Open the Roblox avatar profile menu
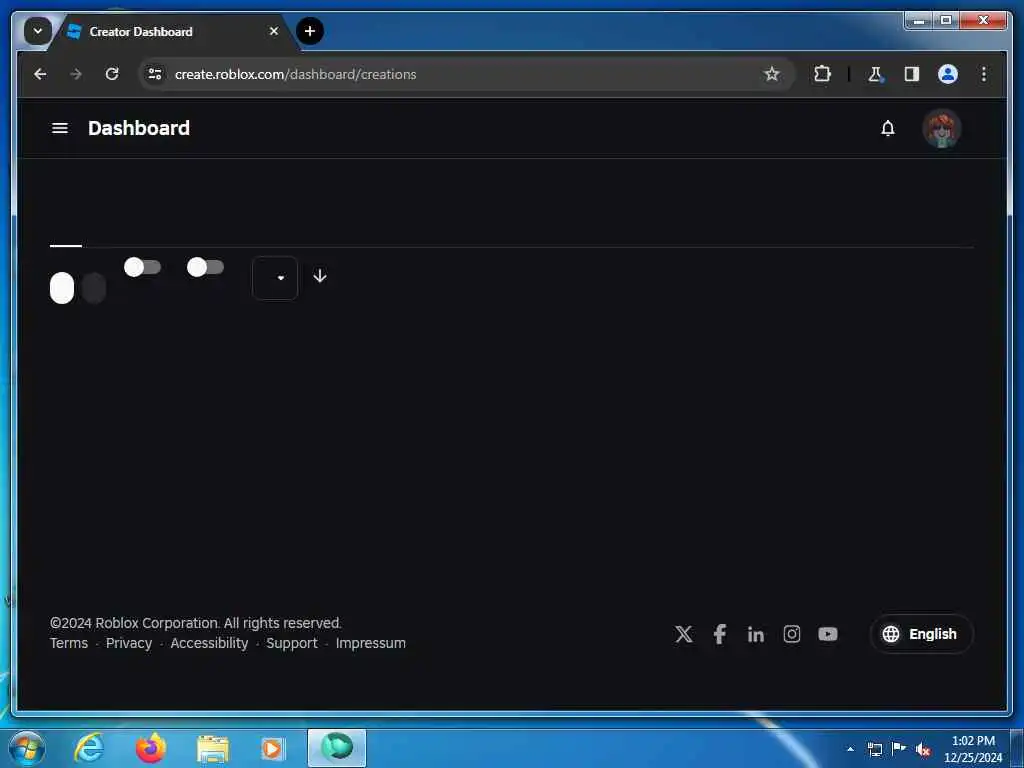The image size is (1024, 768). point(941,128)
